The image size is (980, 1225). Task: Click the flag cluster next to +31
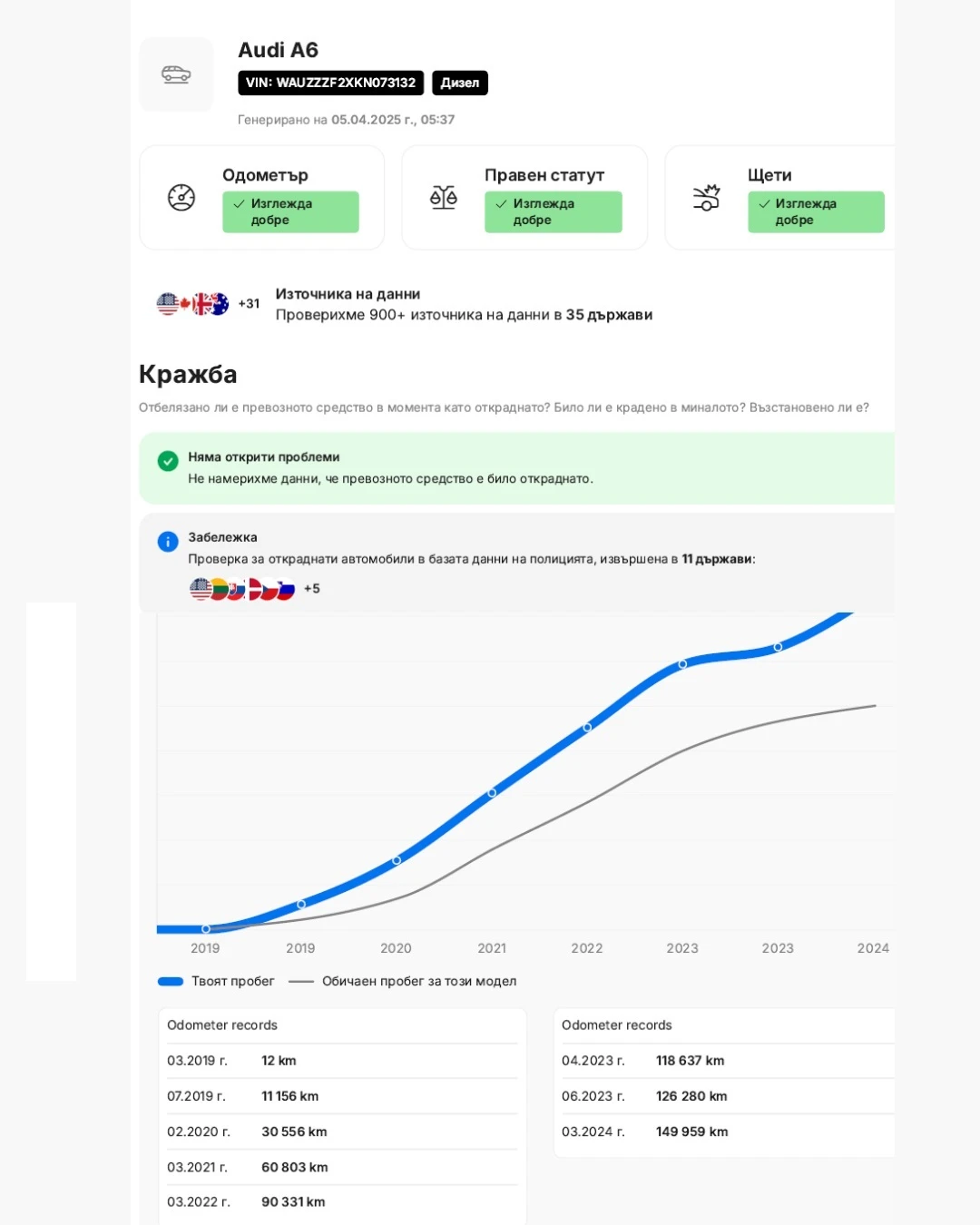point(192,304)
